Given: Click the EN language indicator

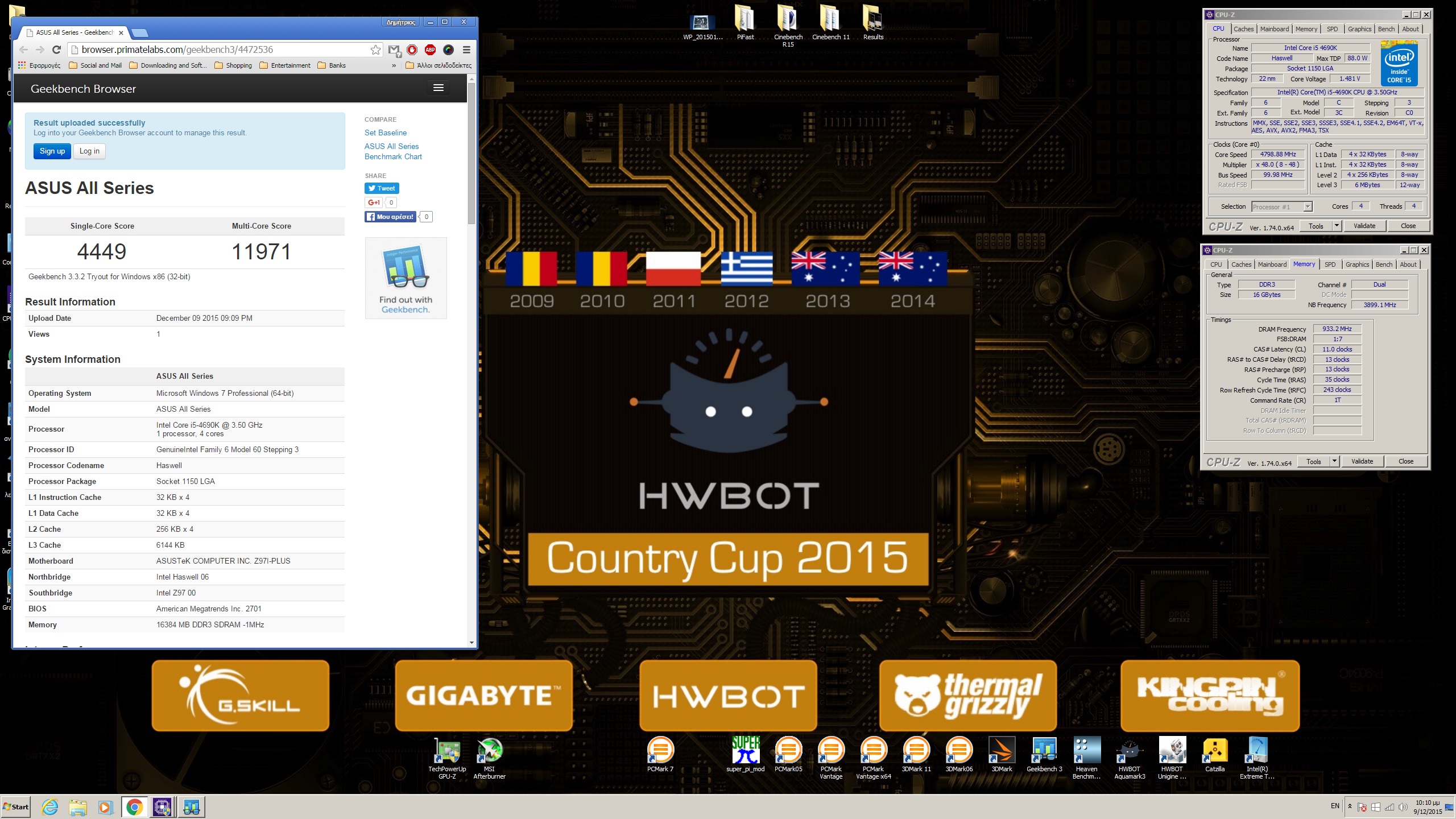Looking at the screenshot, I should [x=1335, y=806].
